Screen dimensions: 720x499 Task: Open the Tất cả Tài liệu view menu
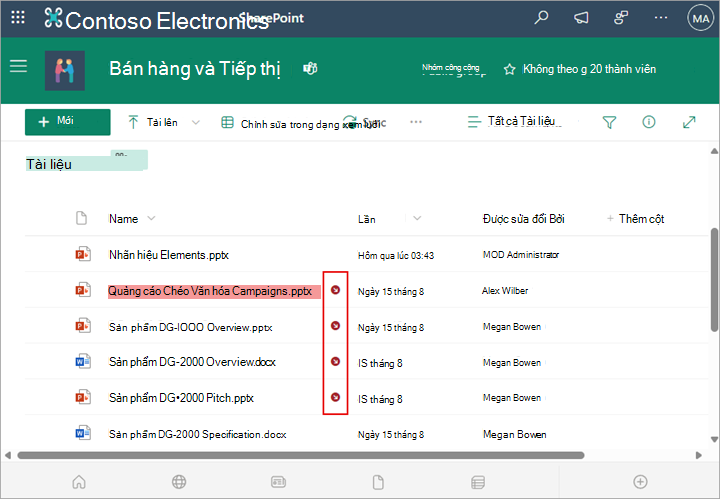pyautogui.click(x=512, y=122)
